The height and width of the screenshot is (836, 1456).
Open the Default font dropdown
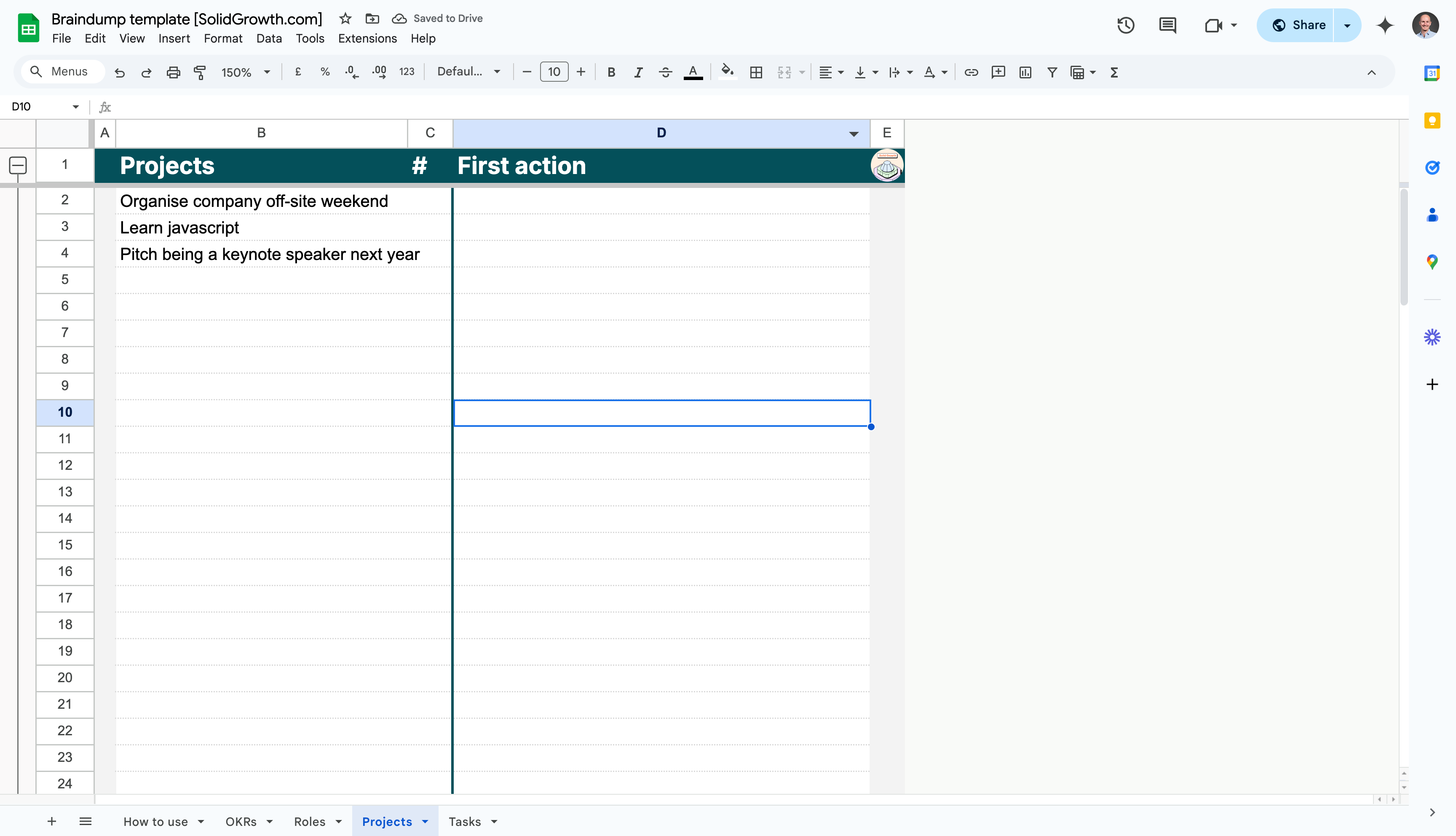[x=468, y=72]
